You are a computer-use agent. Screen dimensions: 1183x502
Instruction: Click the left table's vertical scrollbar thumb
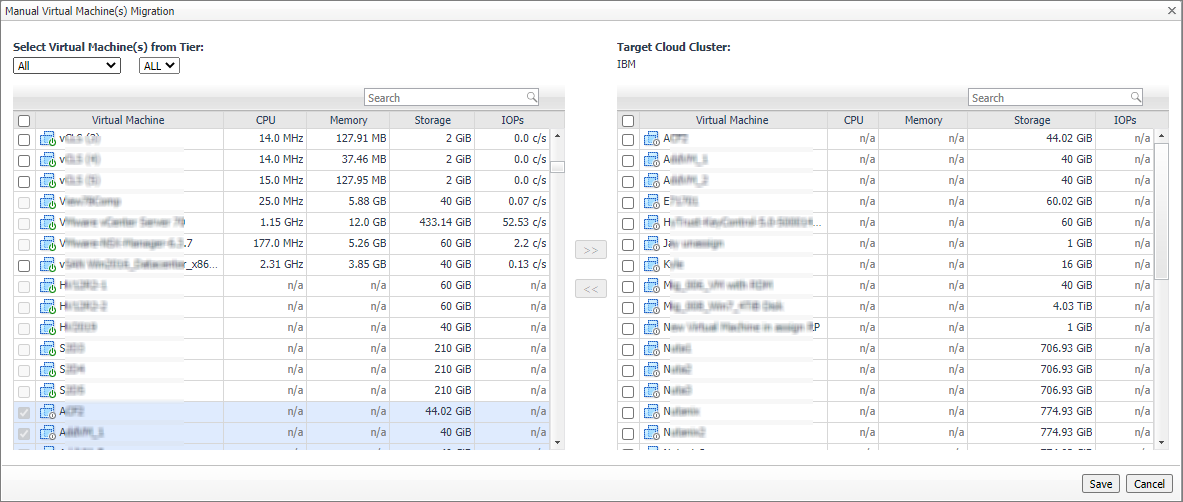557,167
